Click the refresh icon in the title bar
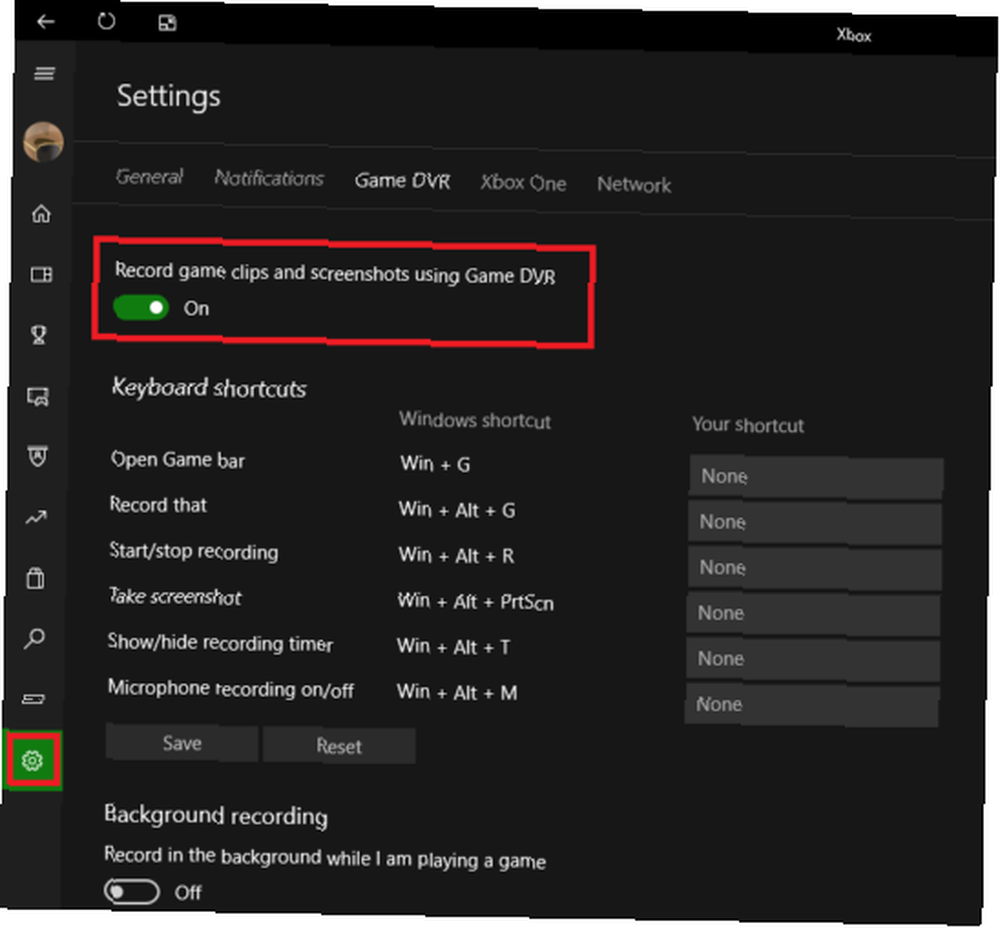Viewport: 1000px width, 928px height. pos(106,22)
